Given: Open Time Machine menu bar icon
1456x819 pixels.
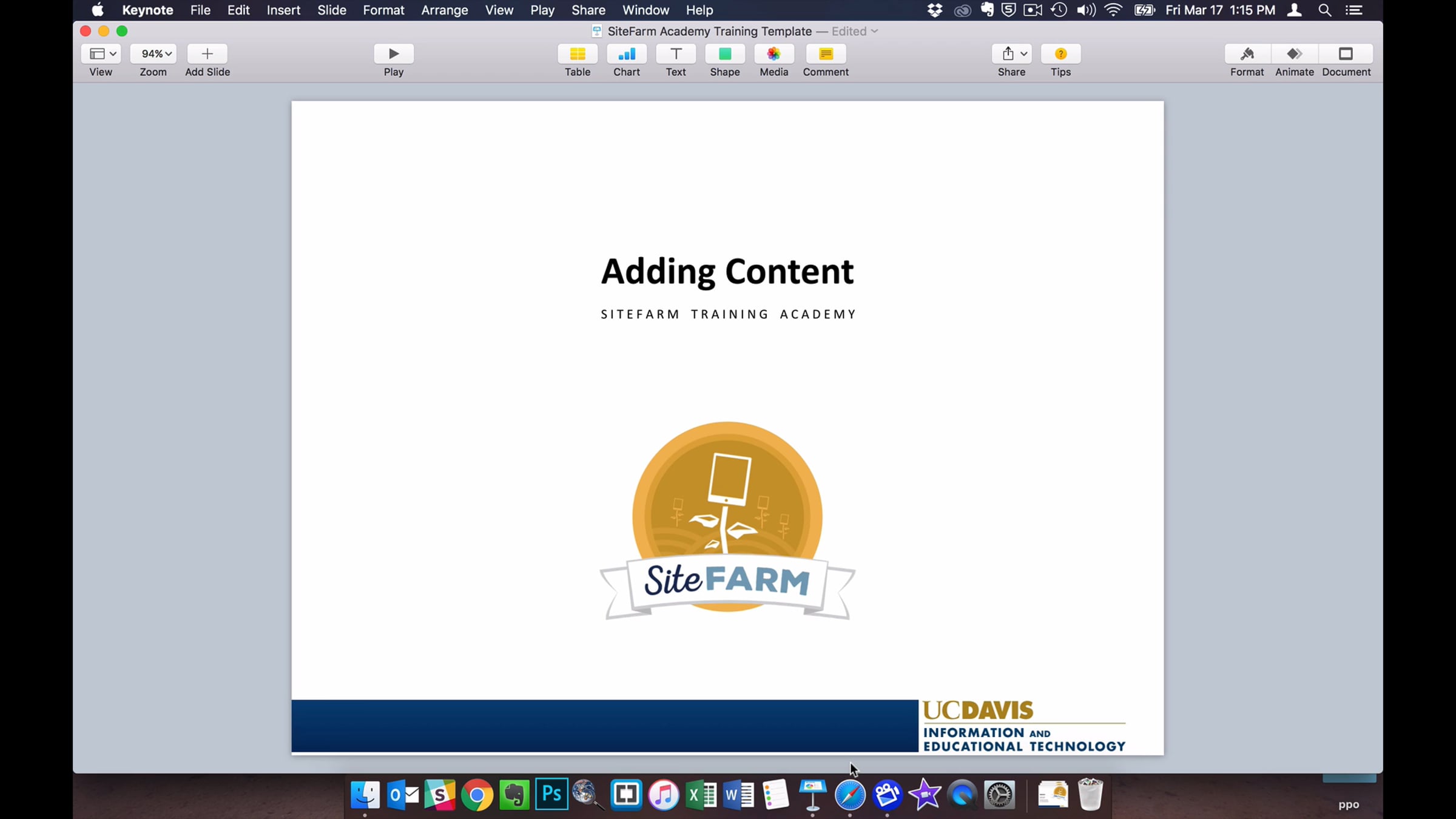Looking at the screenshot, I should click(x=1059, y=10).
